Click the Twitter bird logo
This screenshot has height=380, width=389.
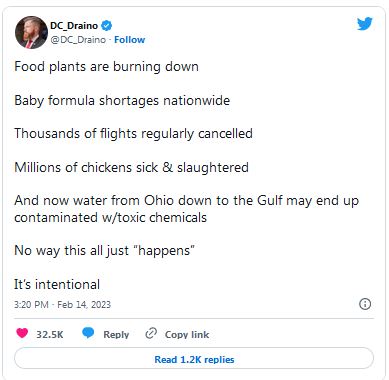365,24
